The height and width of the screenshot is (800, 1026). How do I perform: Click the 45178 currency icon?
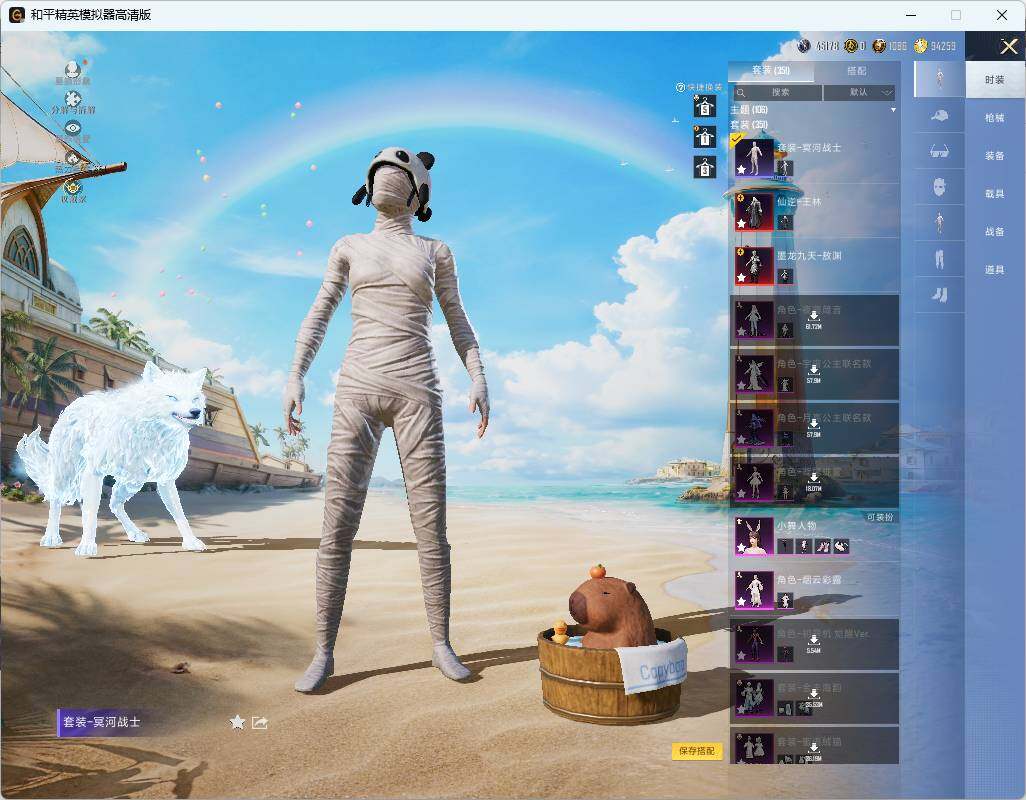(804, 46)
